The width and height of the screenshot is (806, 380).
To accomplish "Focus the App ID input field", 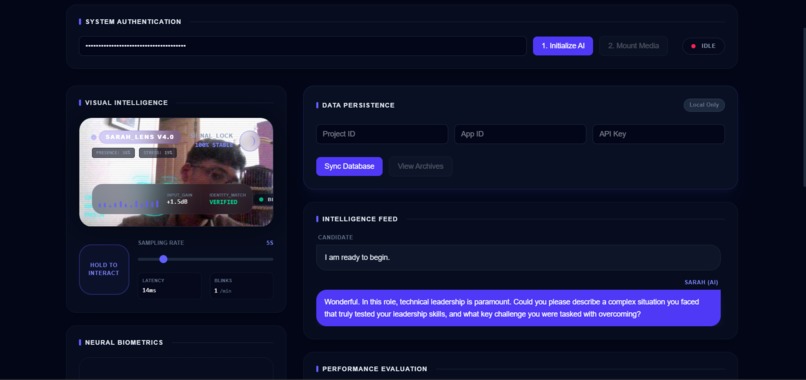I will coord(520,134).
